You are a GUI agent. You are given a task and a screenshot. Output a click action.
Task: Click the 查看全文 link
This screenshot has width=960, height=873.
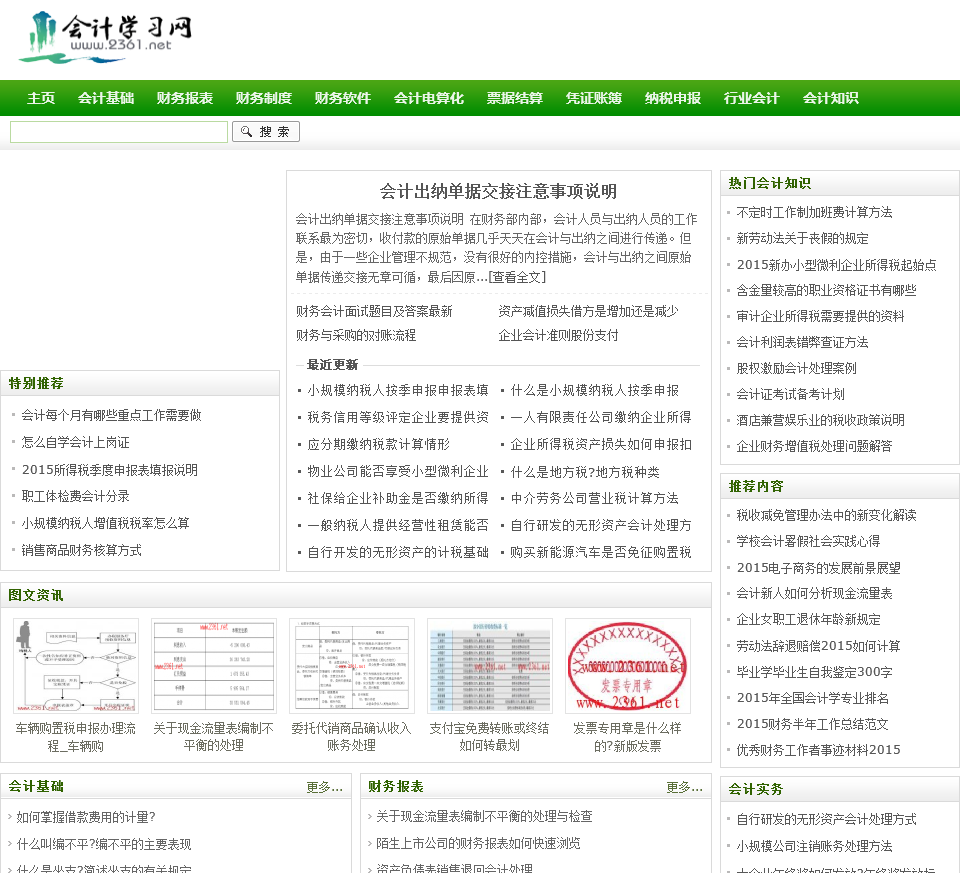coord(517,277)
